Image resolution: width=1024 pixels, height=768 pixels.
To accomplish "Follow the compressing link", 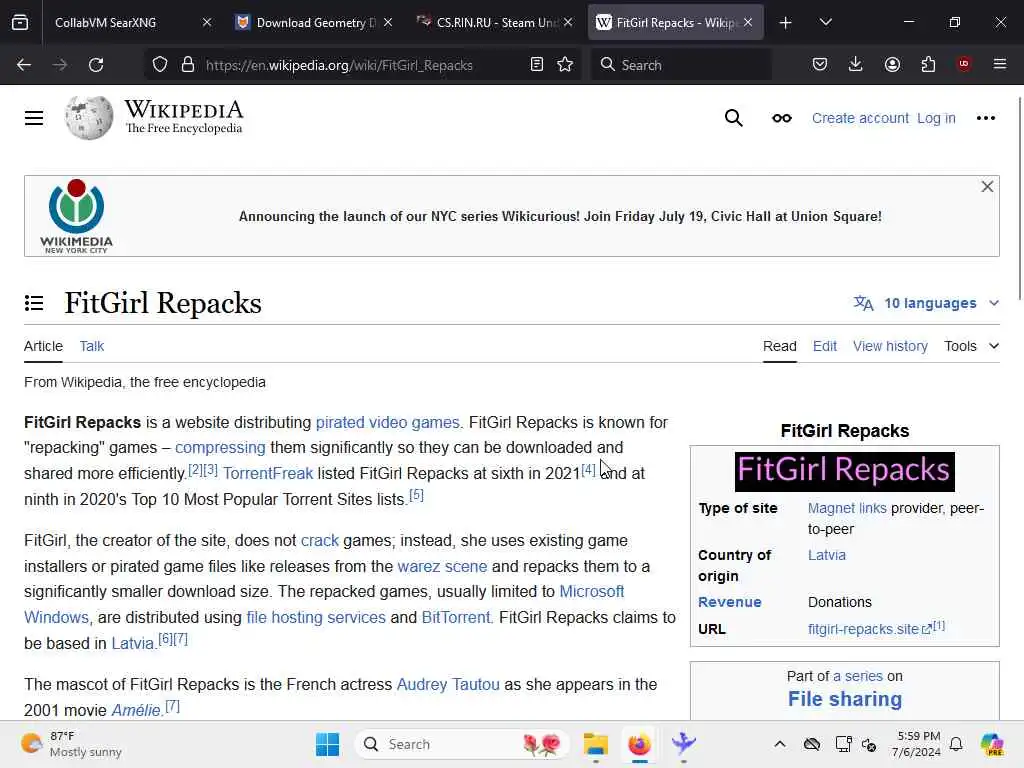I will tap(220, 448).
